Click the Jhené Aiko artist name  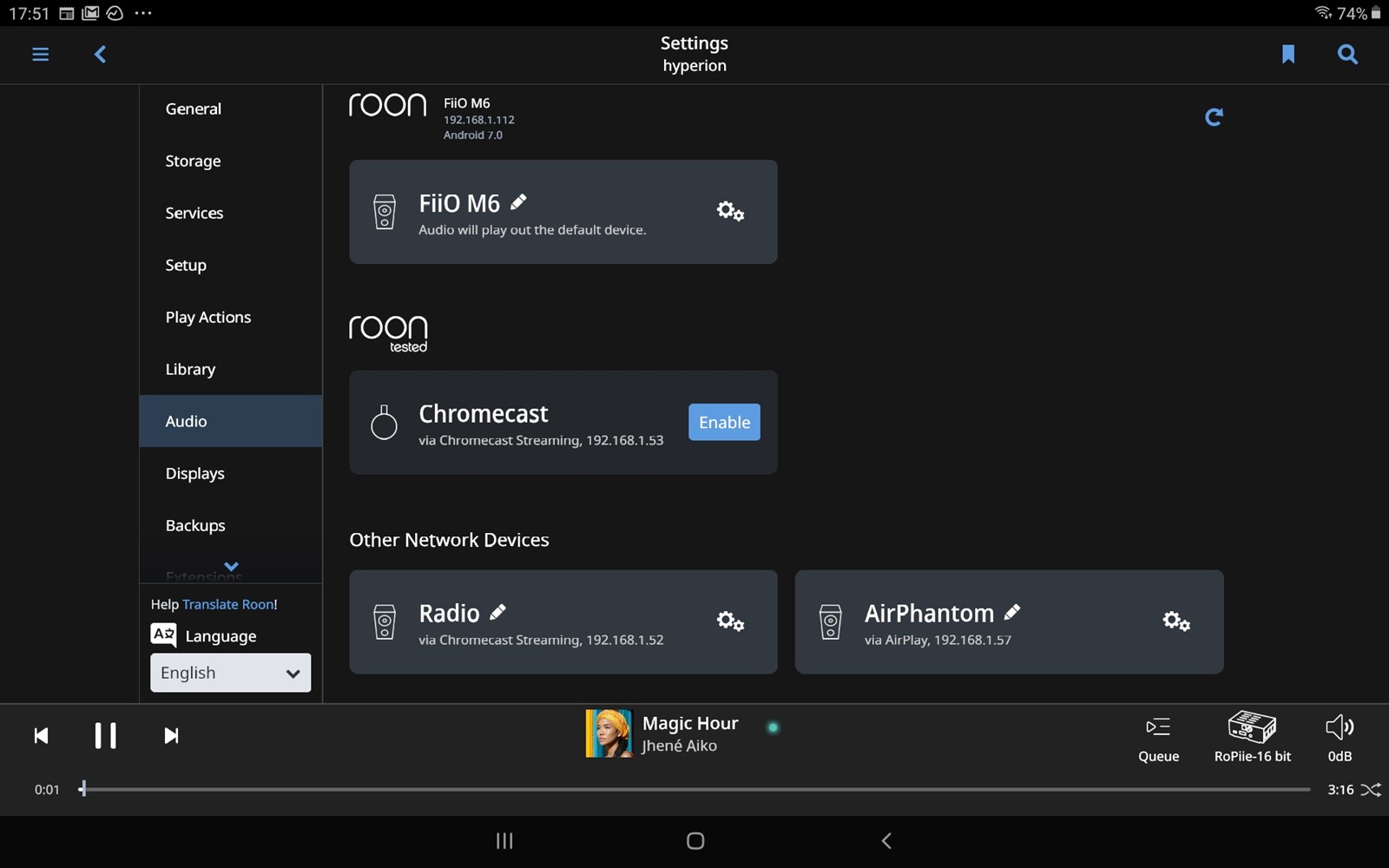[x=680, y=746]
